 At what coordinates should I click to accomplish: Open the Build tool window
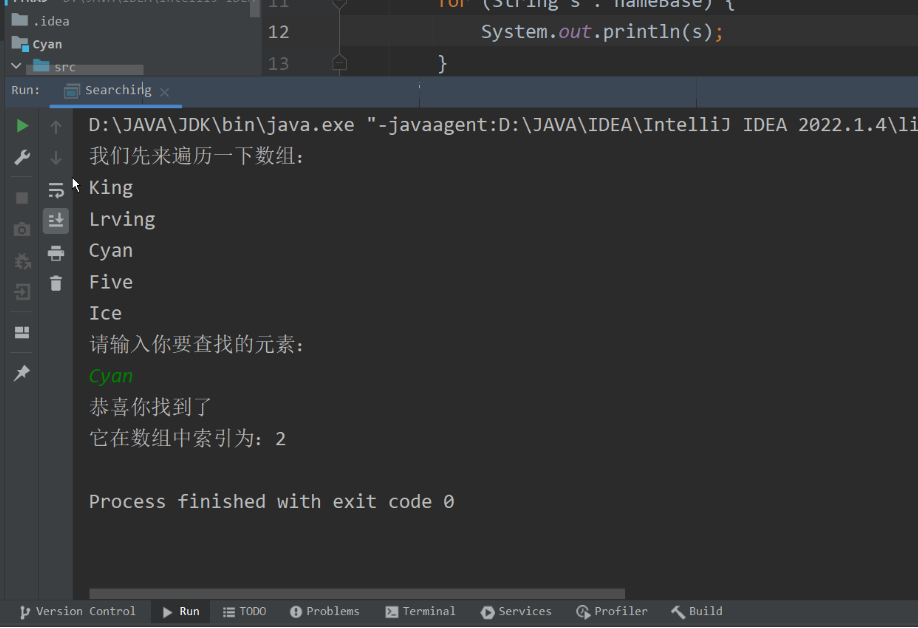697,612
